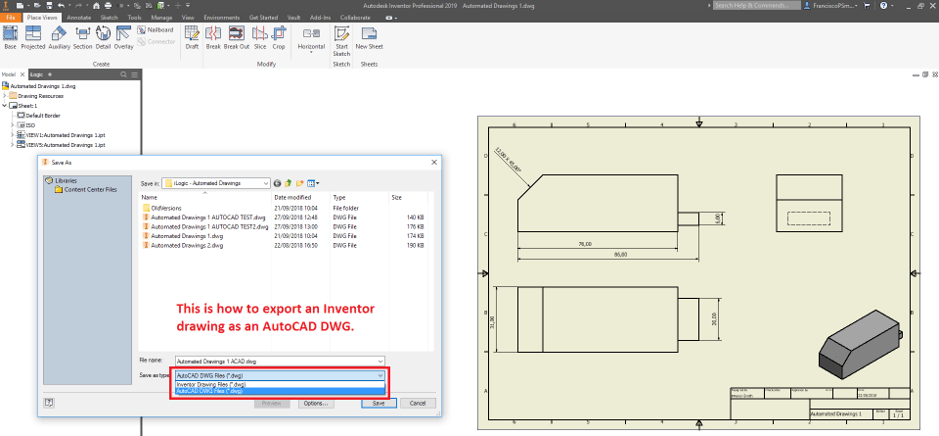Select the Break Out tool
The width and height of the screenshot is (939, 436).
(x=237, y=37)
